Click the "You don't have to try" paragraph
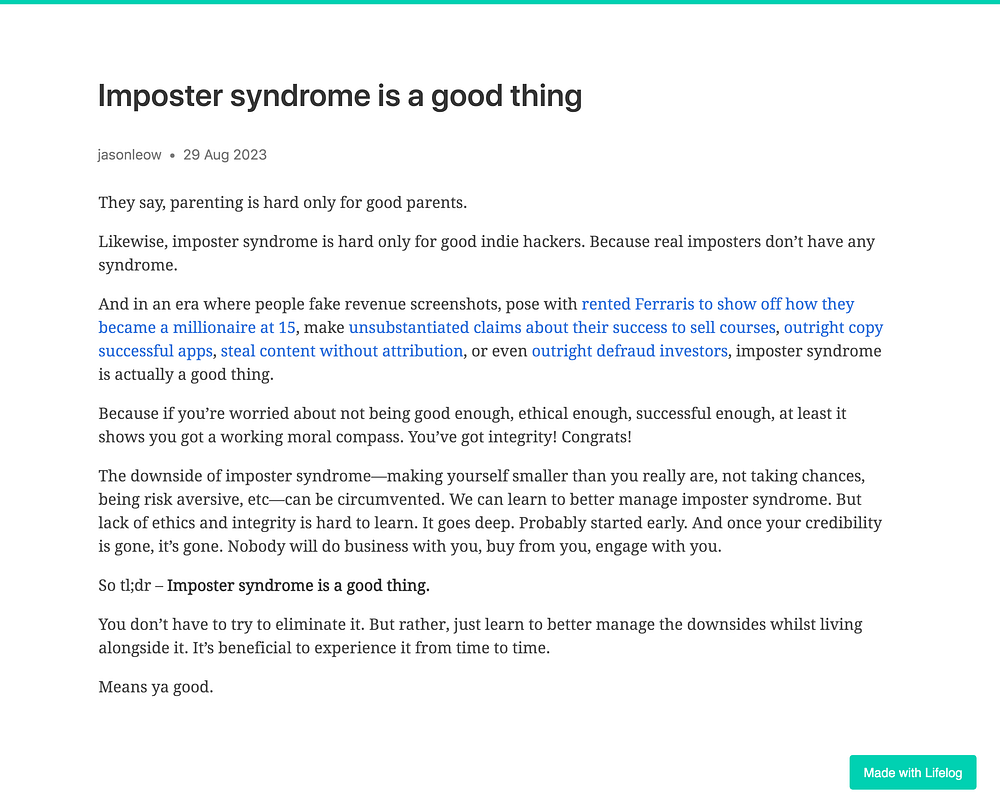 (x=480, y=636)
